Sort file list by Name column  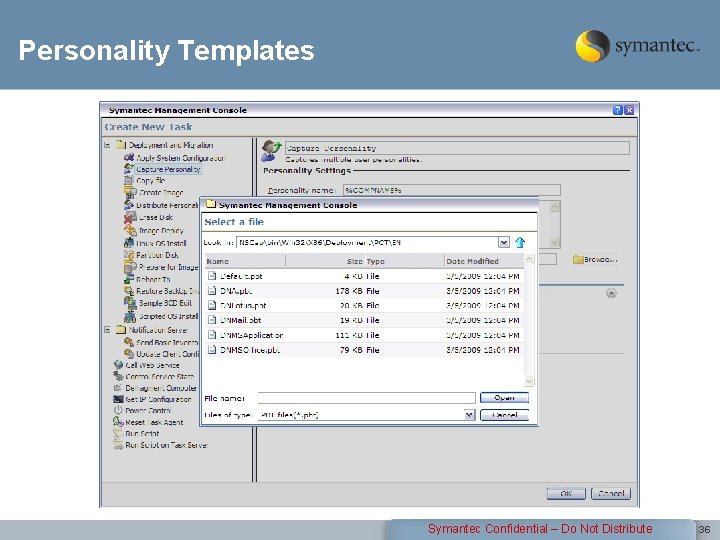tap(245, 261)
